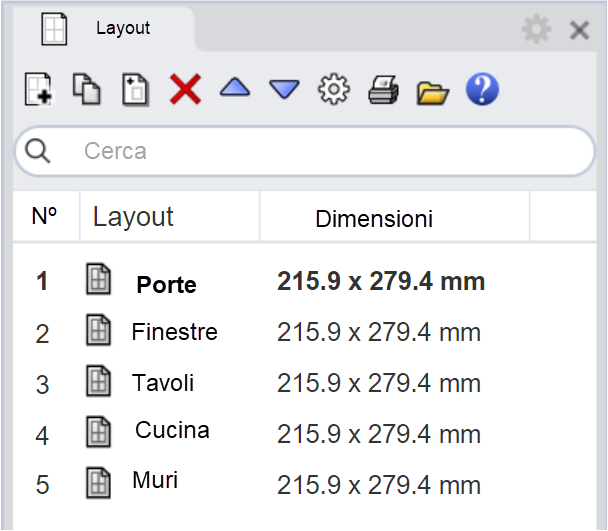608x531 pixels.
Task: Click the Copy Layout icon
Action: pos(87,89)
